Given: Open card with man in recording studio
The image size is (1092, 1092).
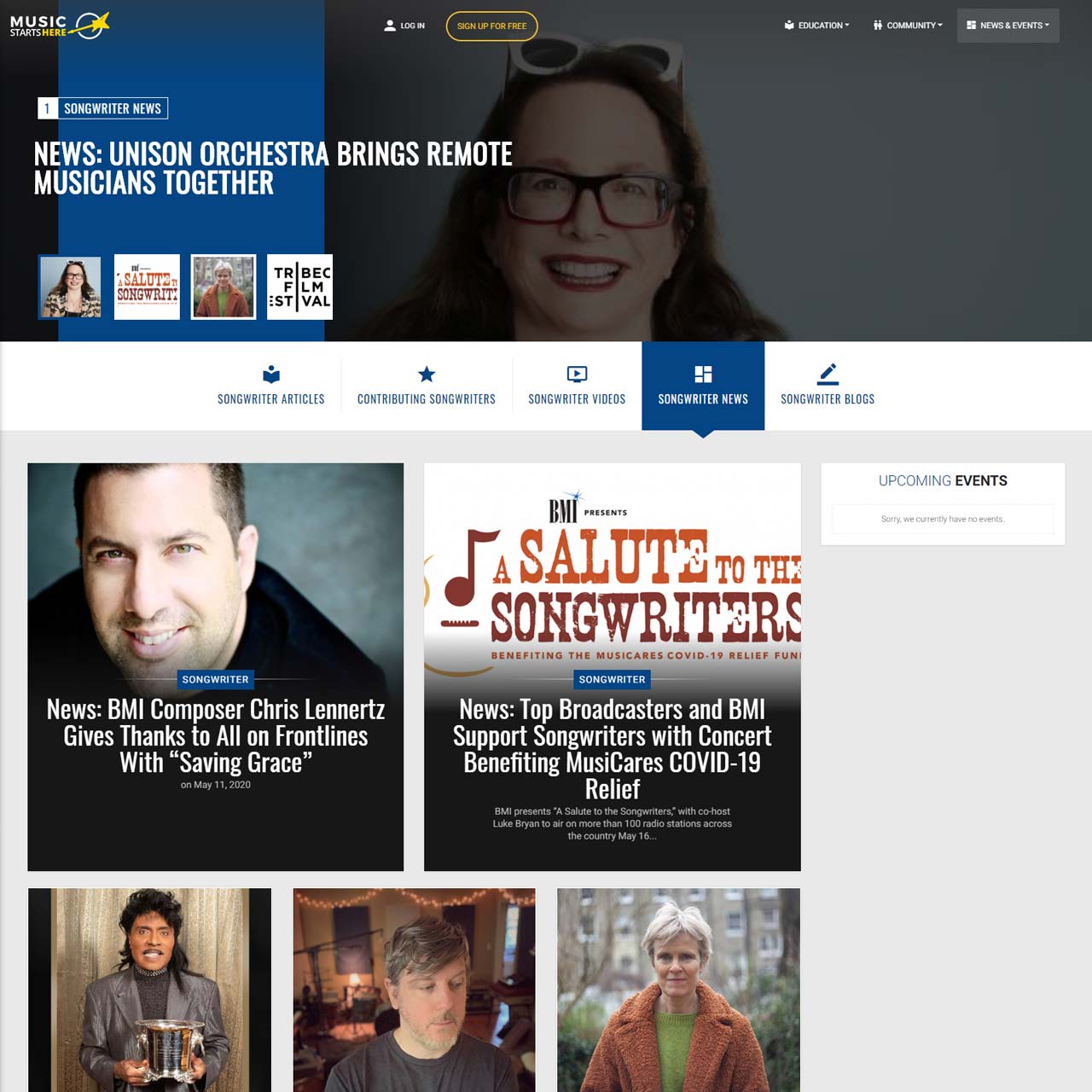Looking at the screenshot, I should [x=415, y=990].
